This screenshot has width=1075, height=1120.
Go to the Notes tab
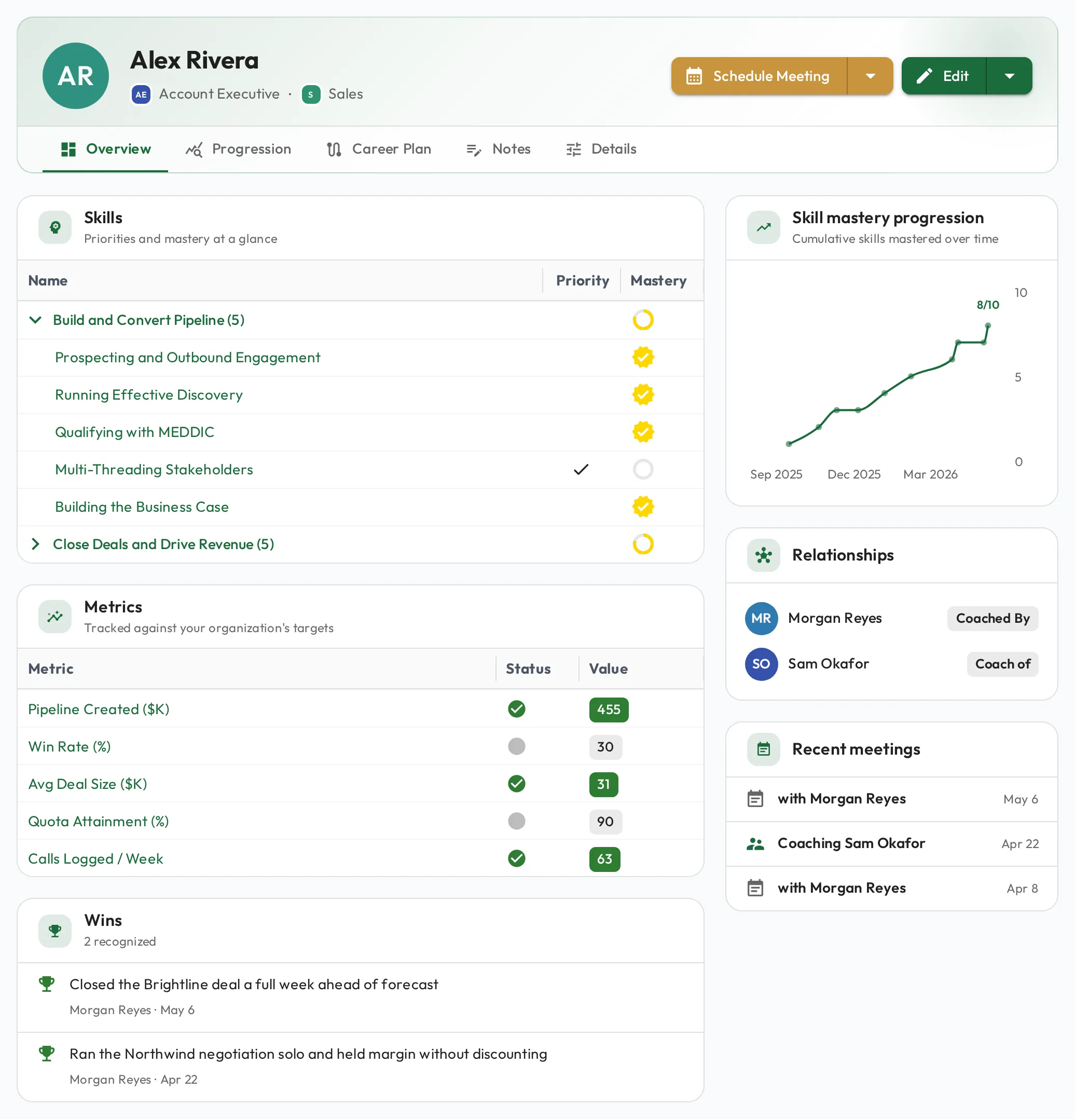[x=498, y=149]
